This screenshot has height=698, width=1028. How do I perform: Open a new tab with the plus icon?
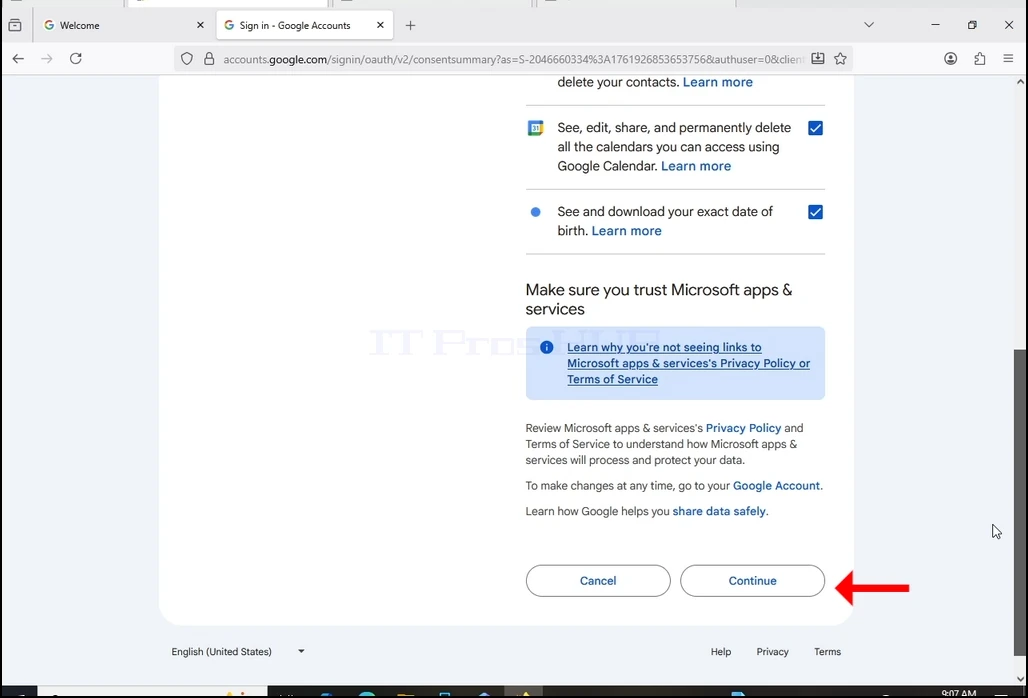(410, 26)
